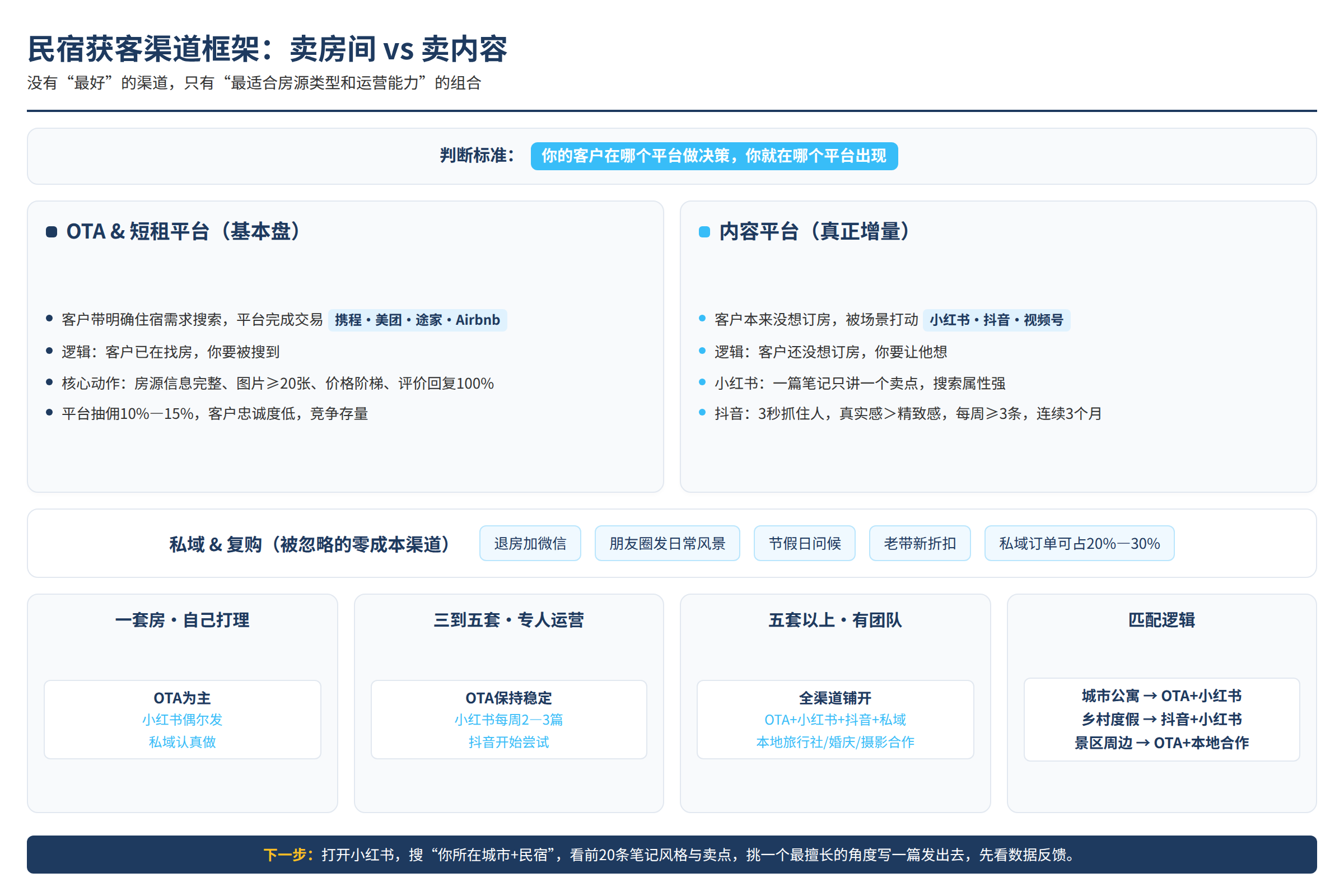This screenshot has height=896, width=1344.
Task: Click the blue square bullet before 内容平台
Action: [704, 231]
